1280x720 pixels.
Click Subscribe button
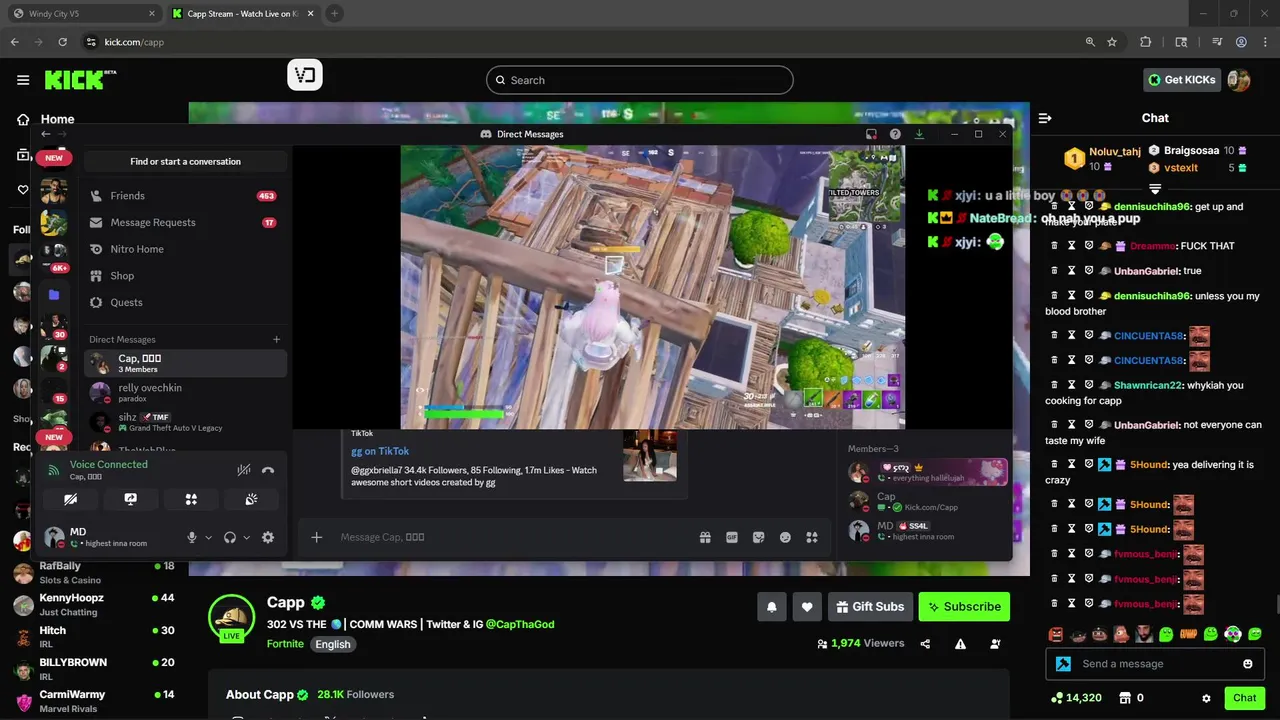[964, 606]
